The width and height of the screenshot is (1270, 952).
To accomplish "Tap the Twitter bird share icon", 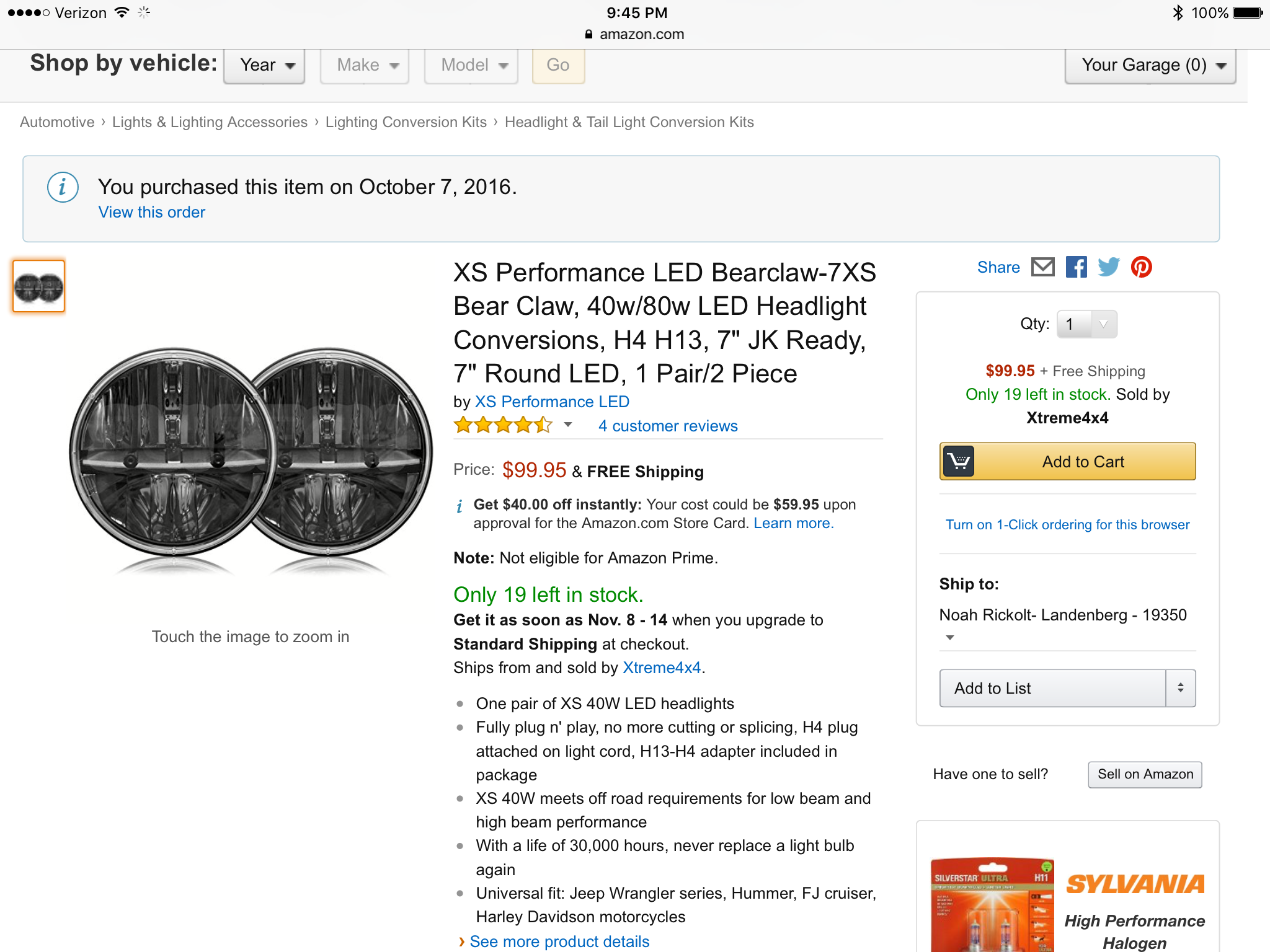I will 1109,267.
